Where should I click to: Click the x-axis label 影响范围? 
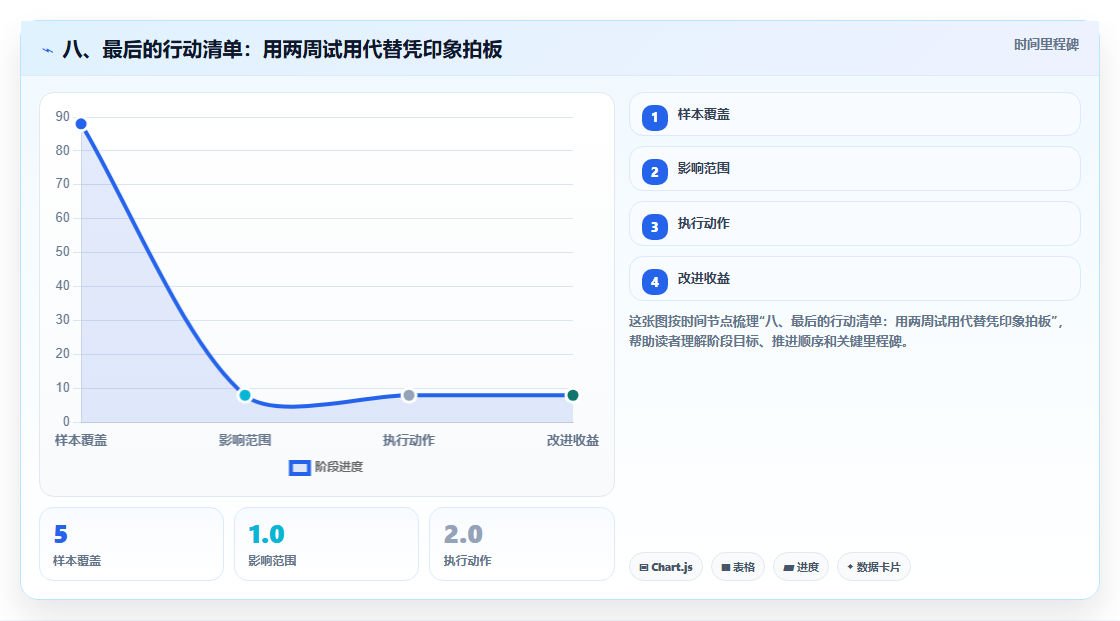[x=245, y=440]
